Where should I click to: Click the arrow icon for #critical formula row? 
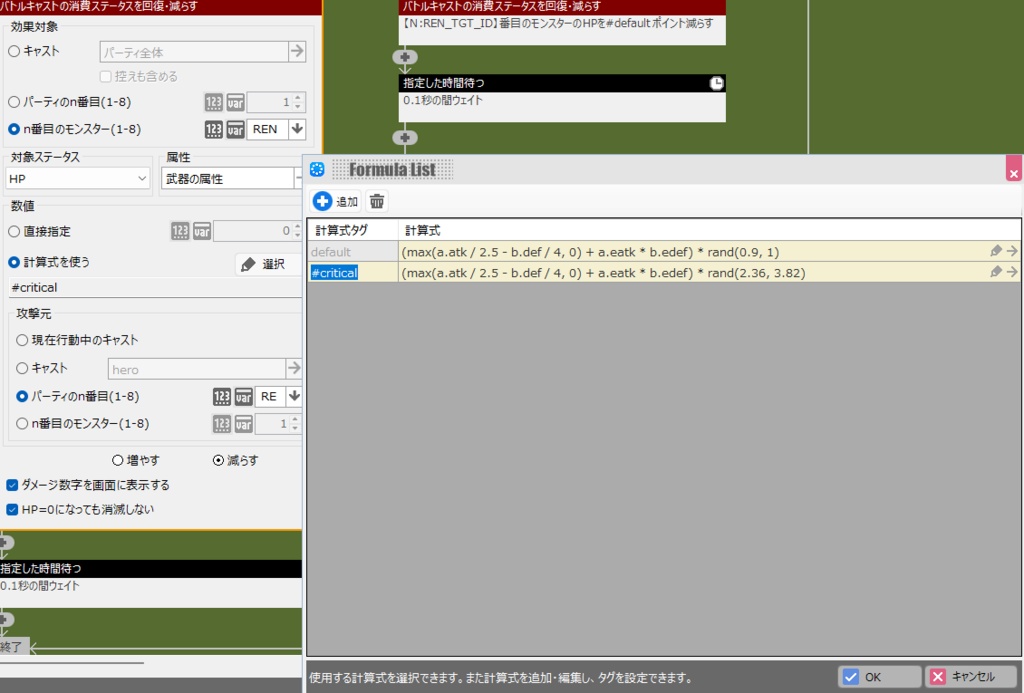pyautogui.click(x=1012, y=272)
